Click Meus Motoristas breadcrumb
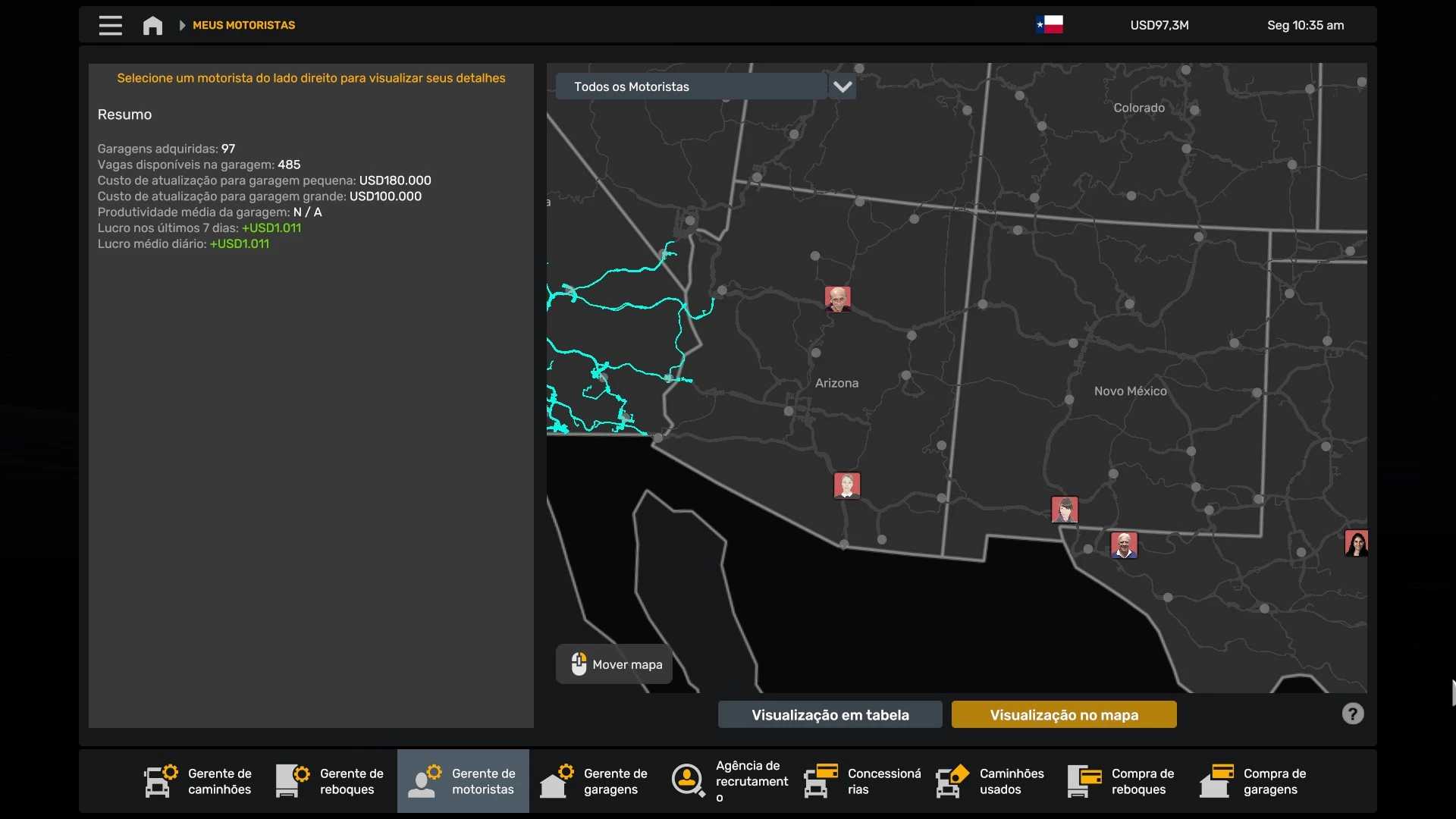1456x819 pixels. click(x=243, y=25)
